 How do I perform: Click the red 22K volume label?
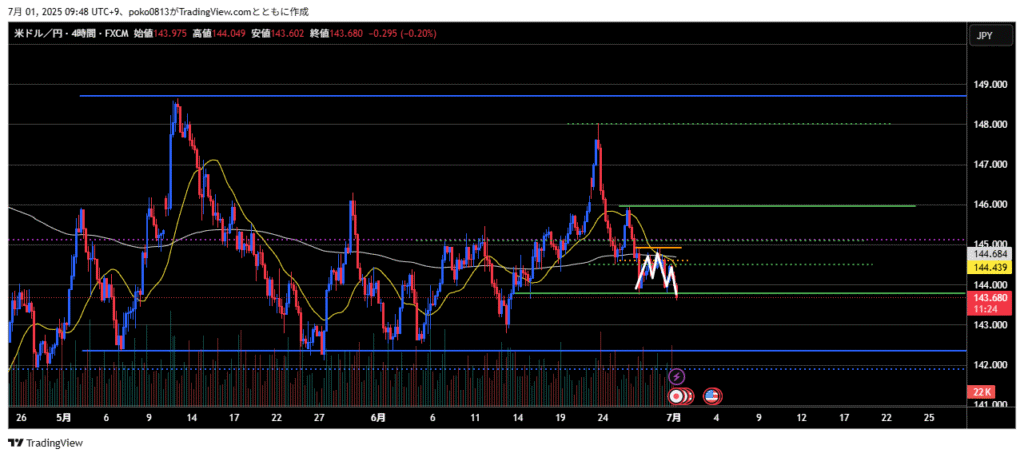click(x=982, y=391)
